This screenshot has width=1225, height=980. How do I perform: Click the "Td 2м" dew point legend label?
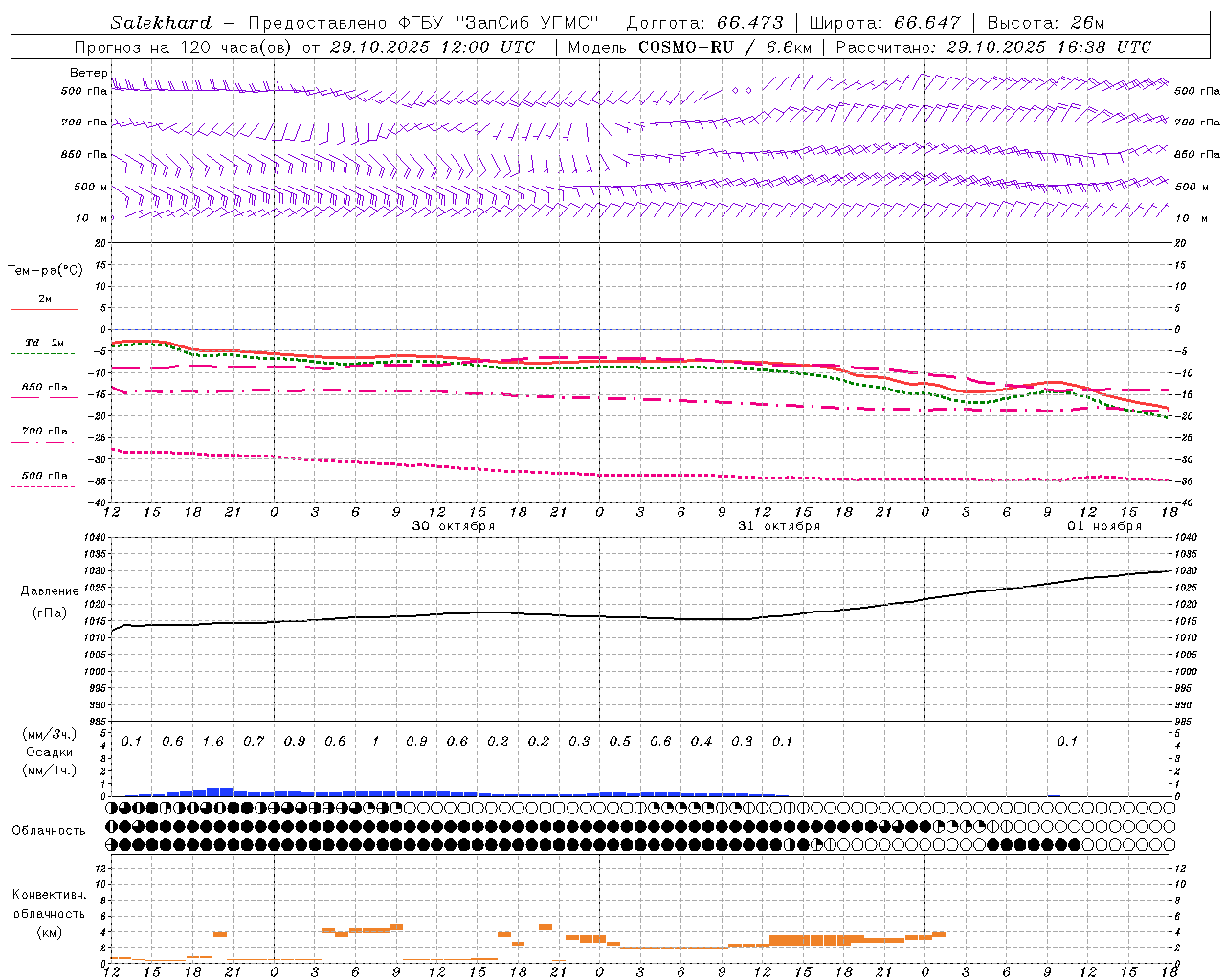click(45, 343)
